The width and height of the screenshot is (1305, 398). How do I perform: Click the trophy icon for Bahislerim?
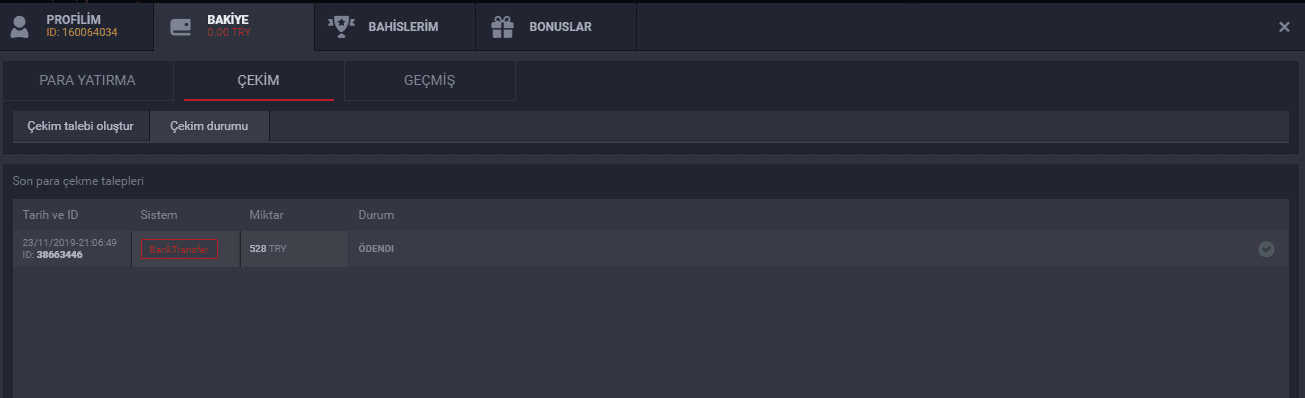[341, 27]
